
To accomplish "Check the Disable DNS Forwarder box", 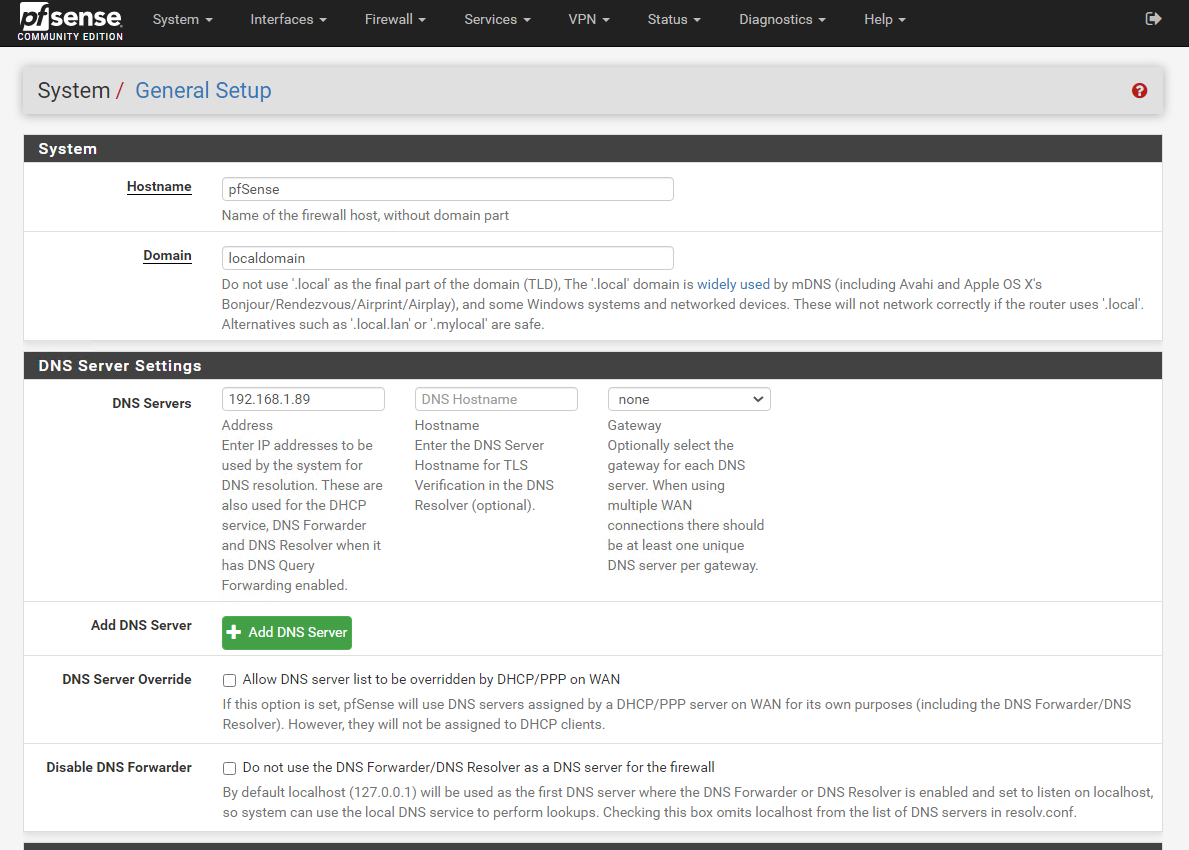I will [x=230, y=768].
